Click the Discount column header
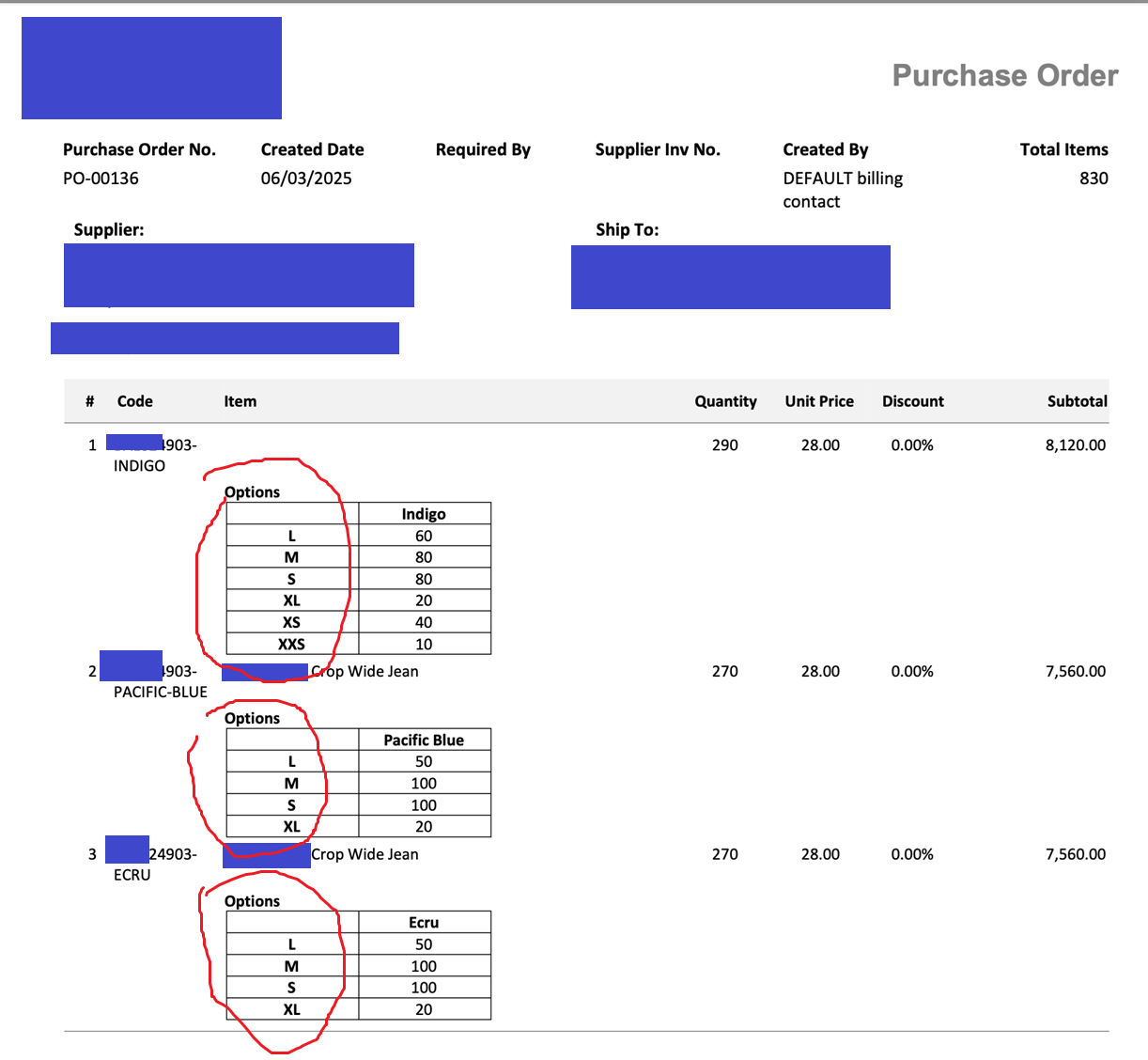Screen dimensions: 1148x1060 click(x=912, y=401)
